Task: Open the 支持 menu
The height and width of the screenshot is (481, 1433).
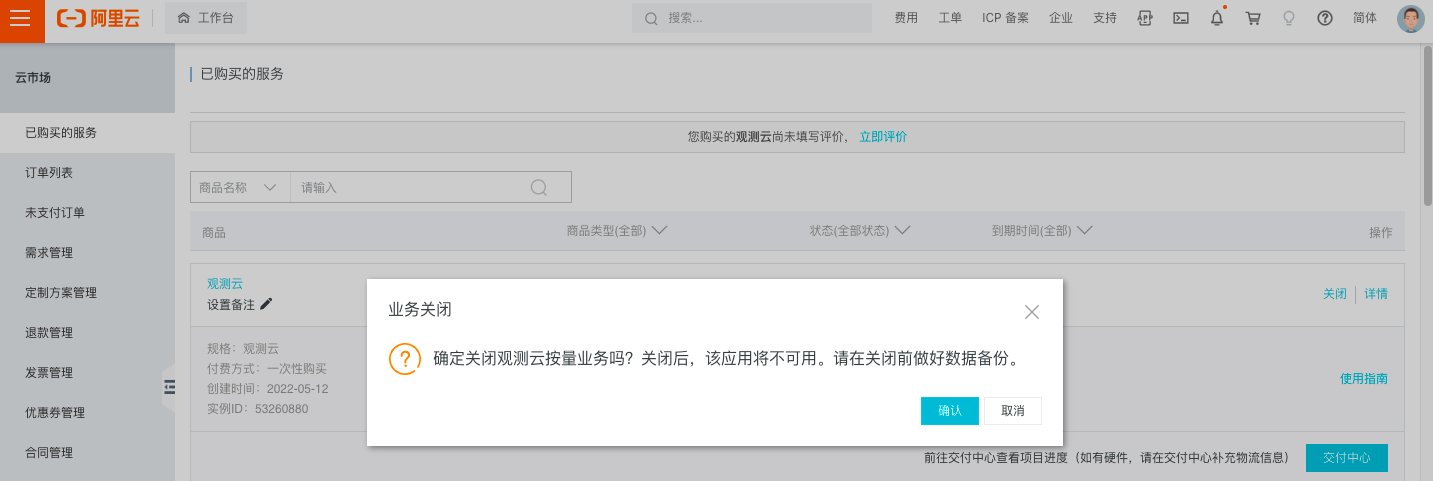Action: tap(1105, 18)
